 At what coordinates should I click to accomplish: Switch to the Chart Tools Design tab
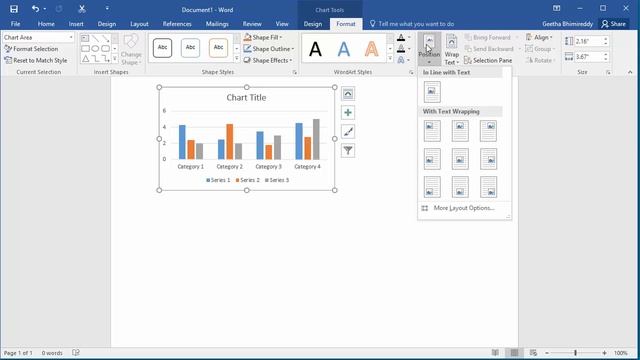point(313,24)
